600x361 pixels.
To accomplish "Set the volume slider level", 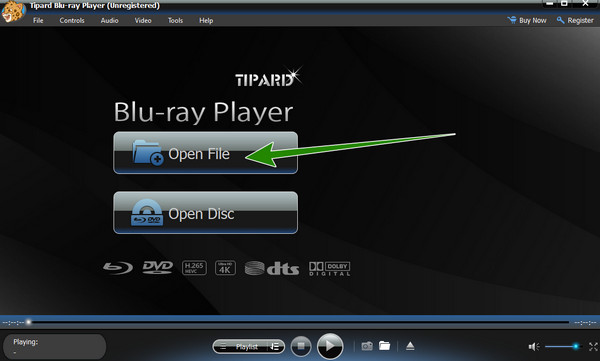I will tap(563, 347).
